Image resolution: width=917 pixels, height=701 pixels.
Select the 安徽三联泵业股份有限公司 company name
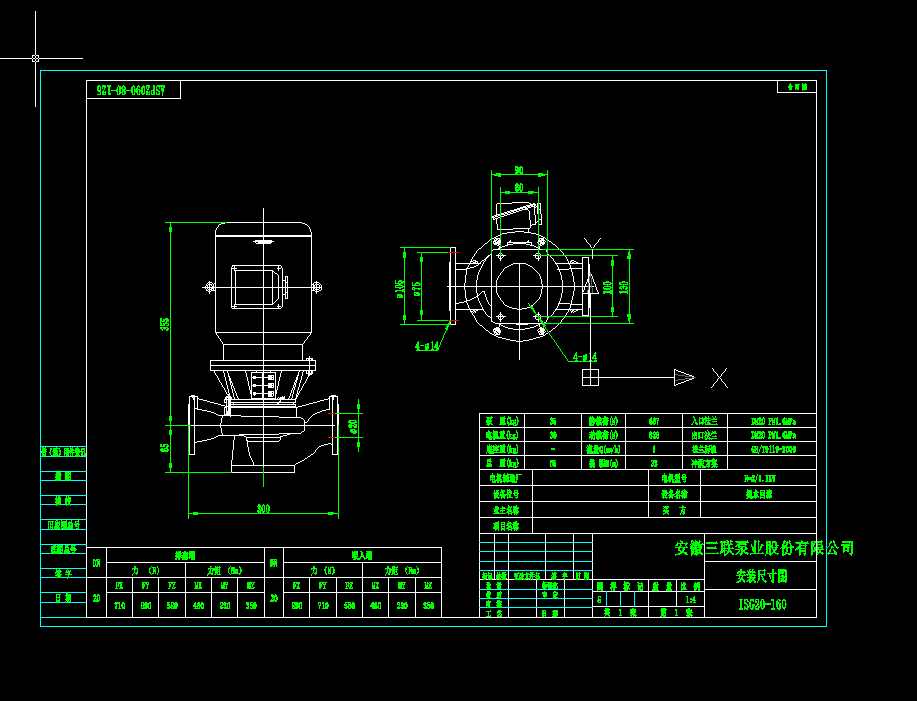pyautogui.click(x=763, y=547)
